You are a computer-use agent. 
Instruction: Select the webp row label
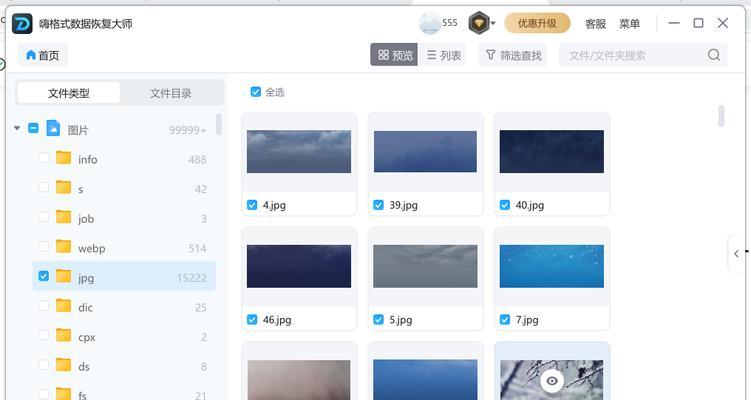click(x=91, y=248)
